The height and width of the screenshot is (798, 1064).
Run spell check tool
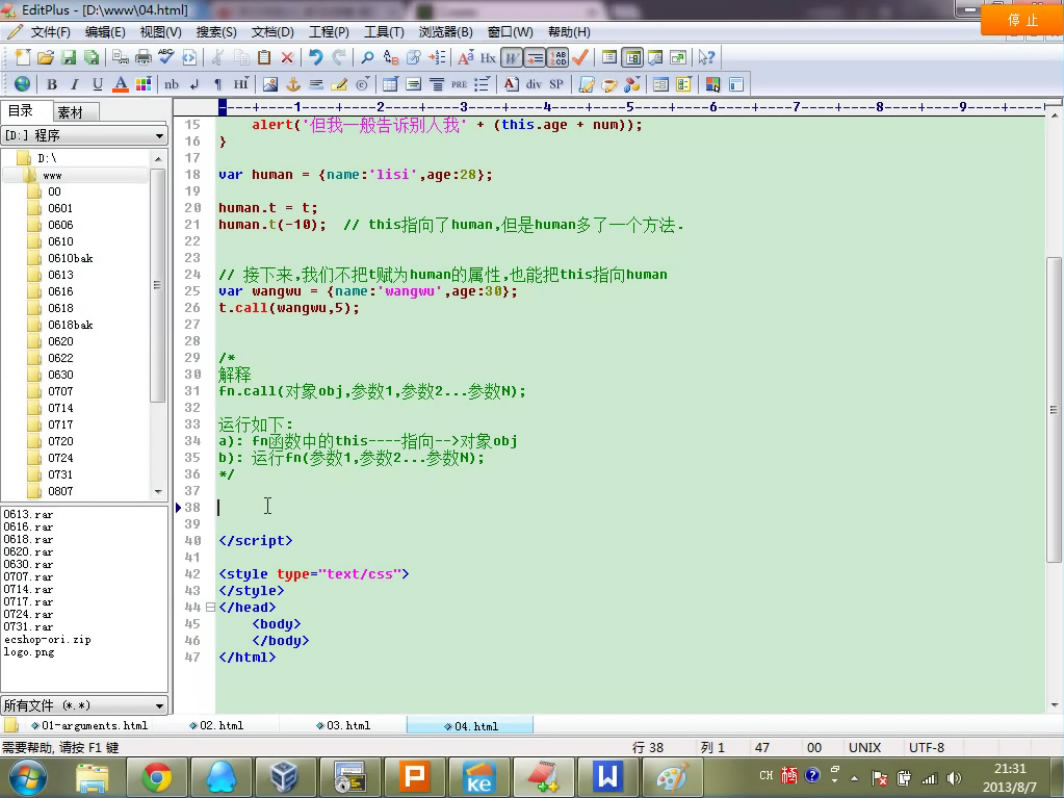[166, 58]
